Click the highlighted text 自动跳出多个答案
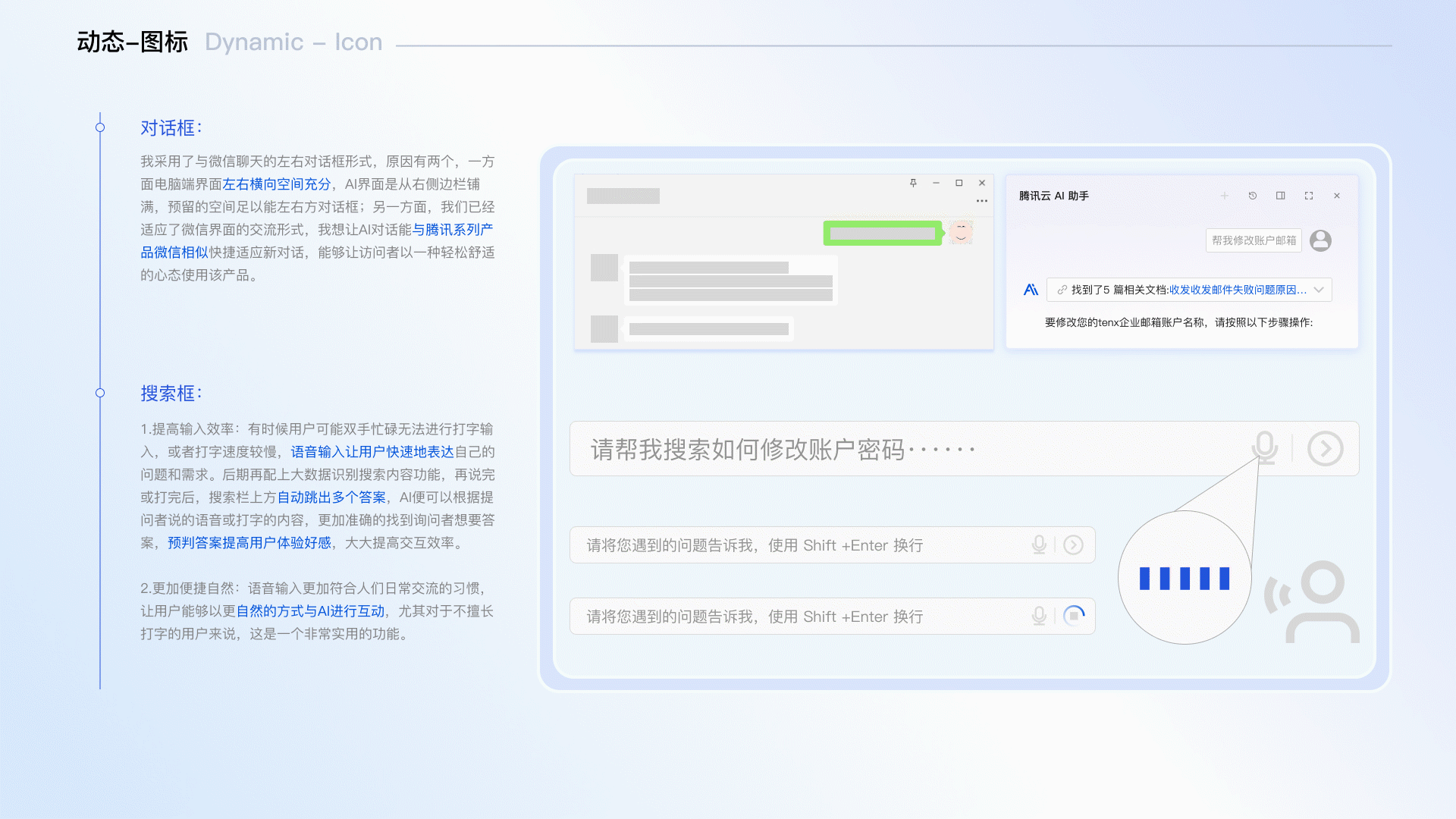This screenshot has width=1456, height=819. pyautogui.click(x=331, y=497)
